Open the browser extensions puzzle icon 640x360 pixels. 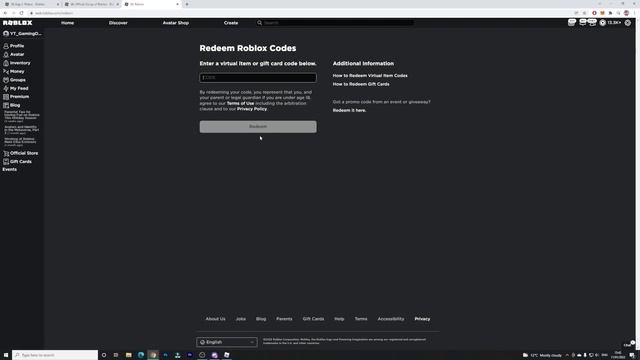tap(611, 13)
